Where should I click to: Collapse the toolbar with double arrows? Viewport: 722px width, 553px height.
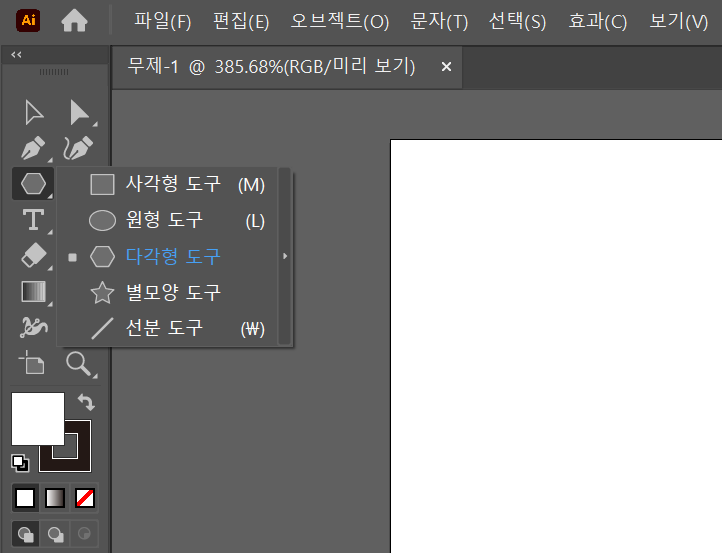[17, 55]
